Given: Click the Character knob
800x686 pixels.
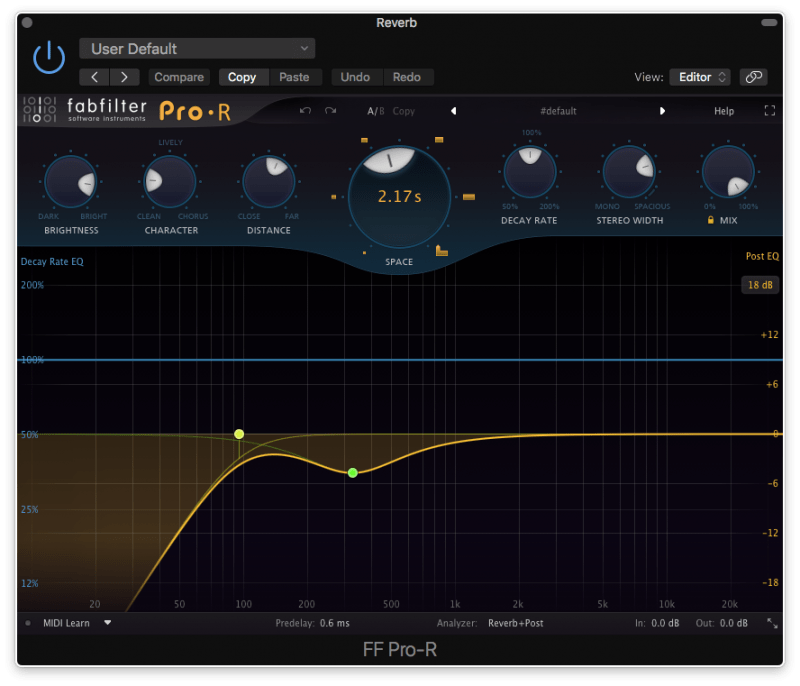Looking at the screenshot, I should 170,182.
